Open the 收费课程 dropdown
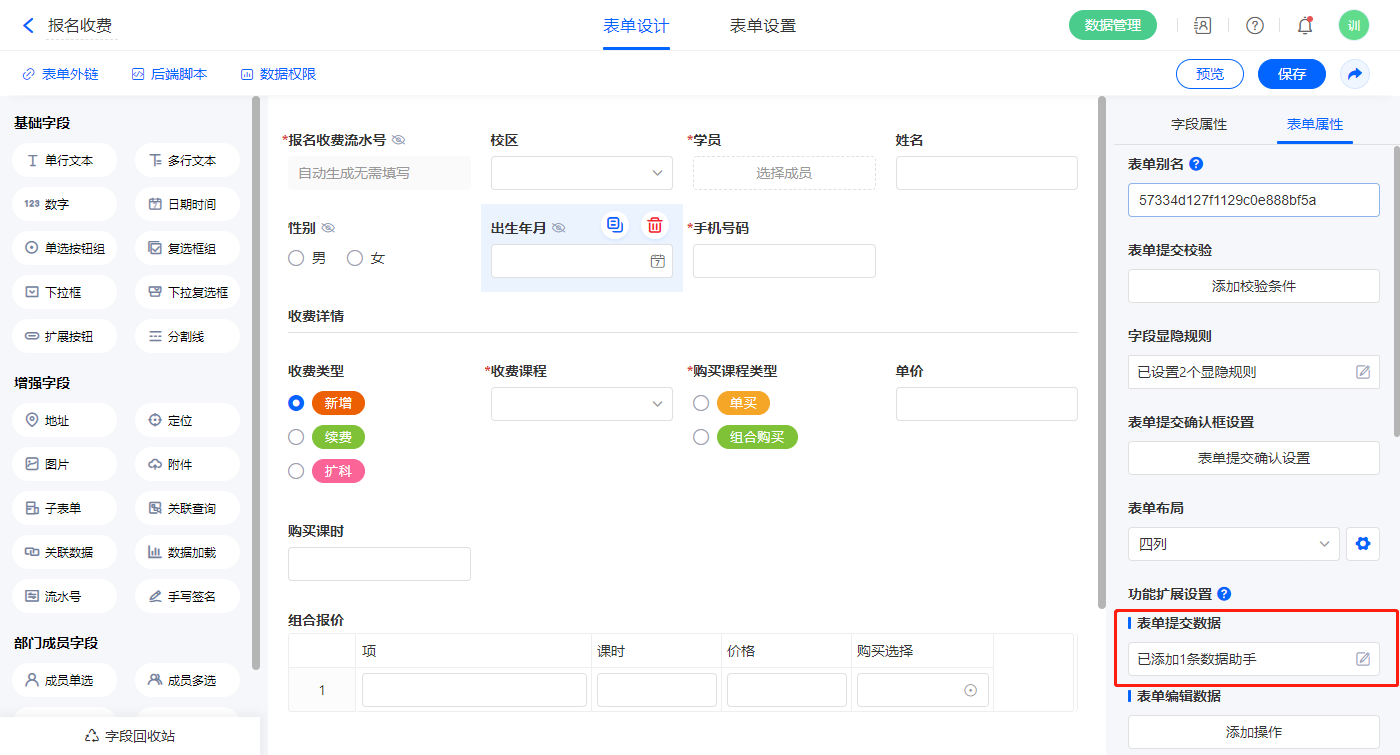 click(582, 403)
